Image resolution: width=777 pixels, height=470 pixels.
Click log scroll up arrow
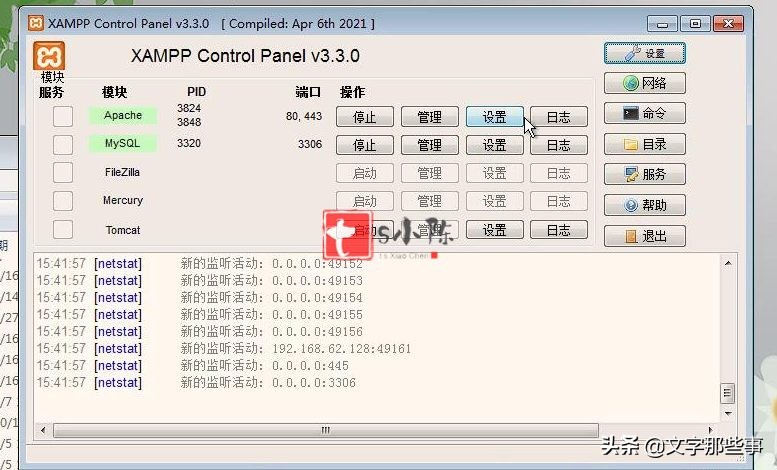click(728, 263)
